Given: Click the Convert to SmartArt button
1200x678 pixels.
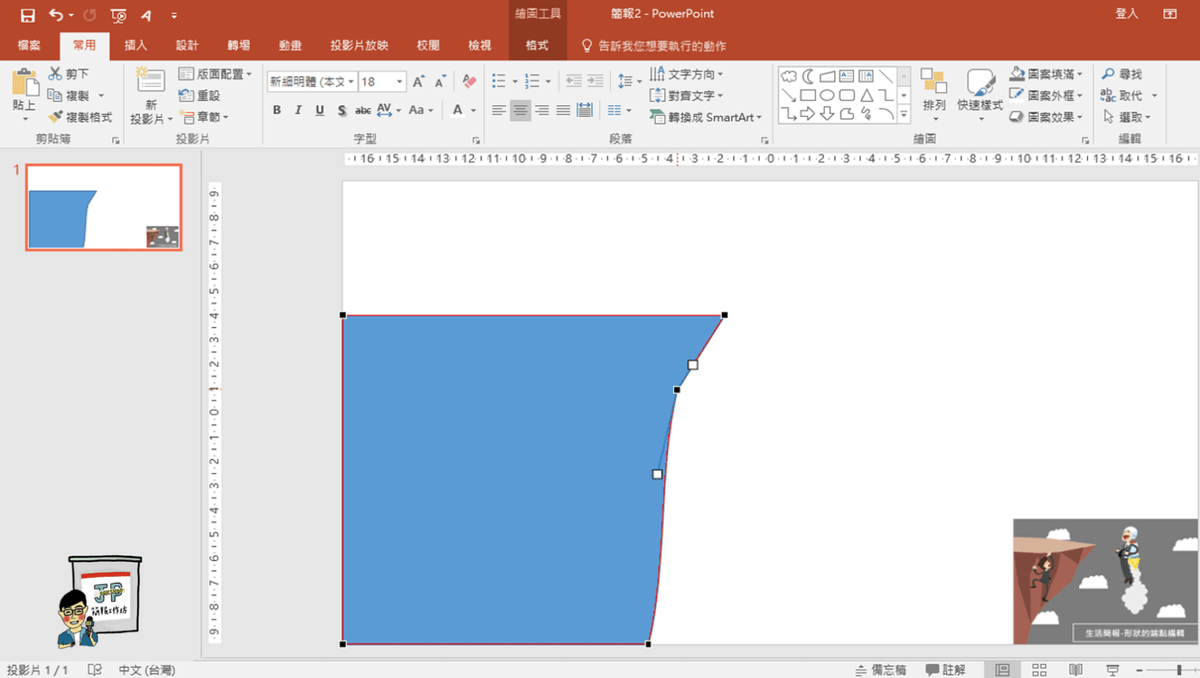Looking at the screenshot, I should tap(706, 117).
